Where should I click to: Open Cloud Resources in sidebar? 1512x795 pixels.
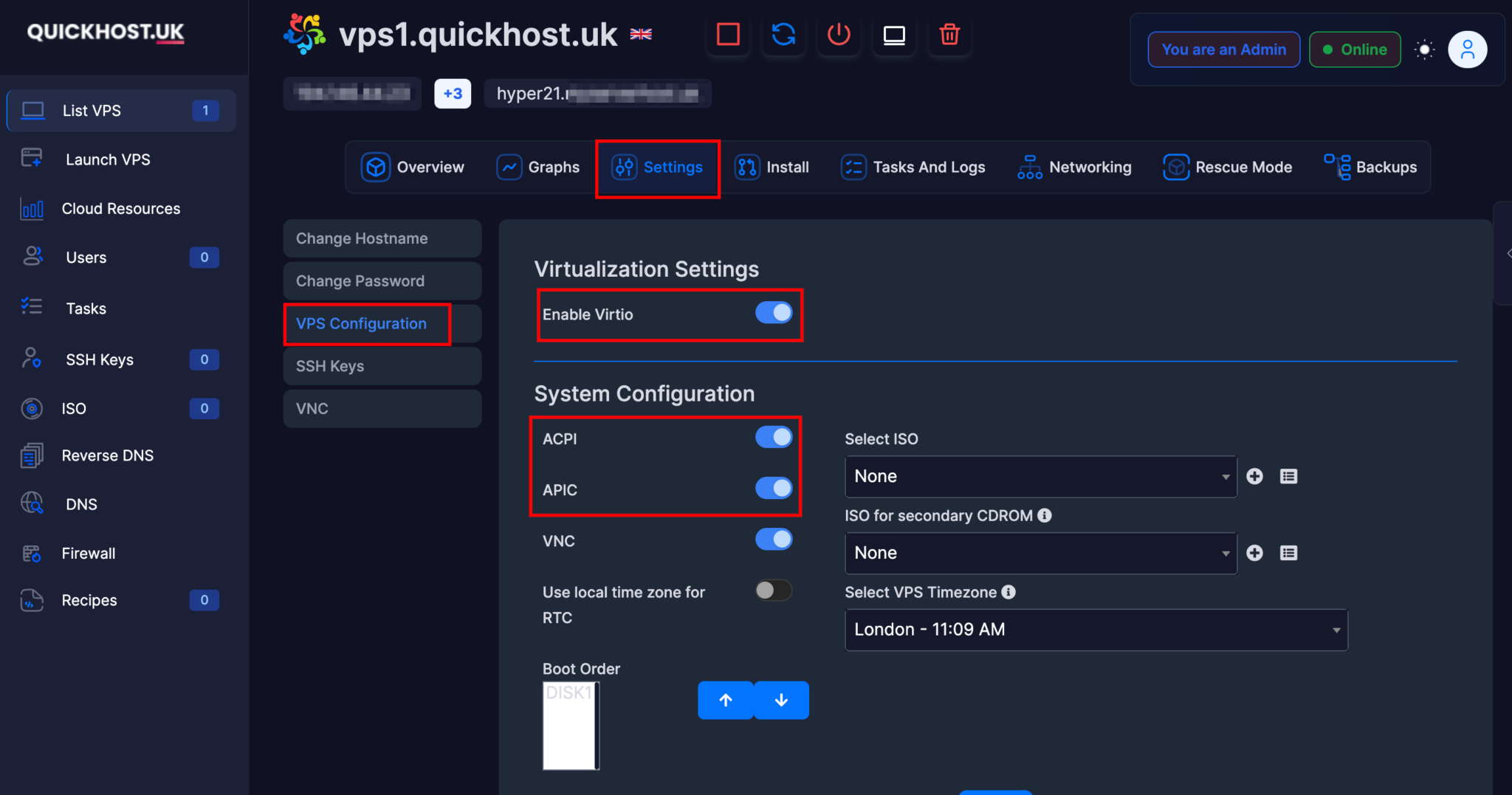click(121, 209)
